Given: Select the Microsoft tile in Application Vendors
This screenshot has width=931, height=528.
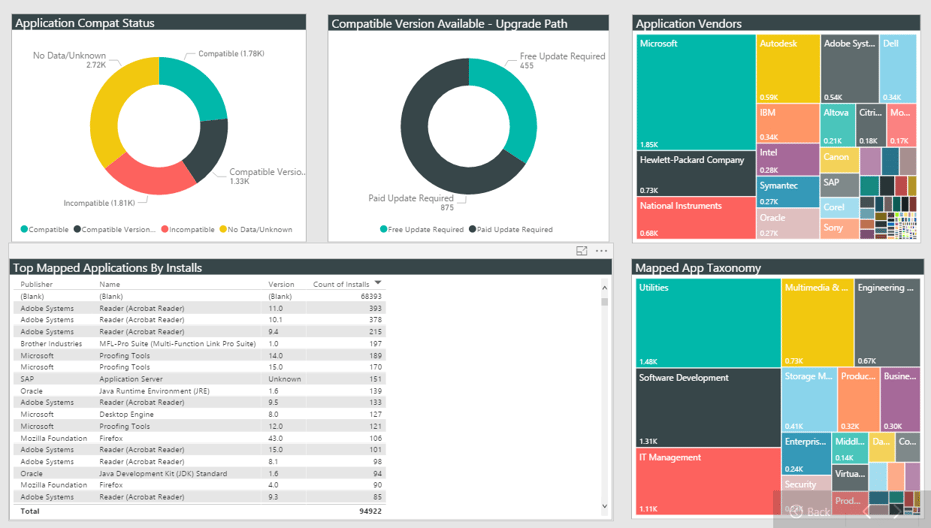Looking at the screenshot, I should tap(695, 93).
